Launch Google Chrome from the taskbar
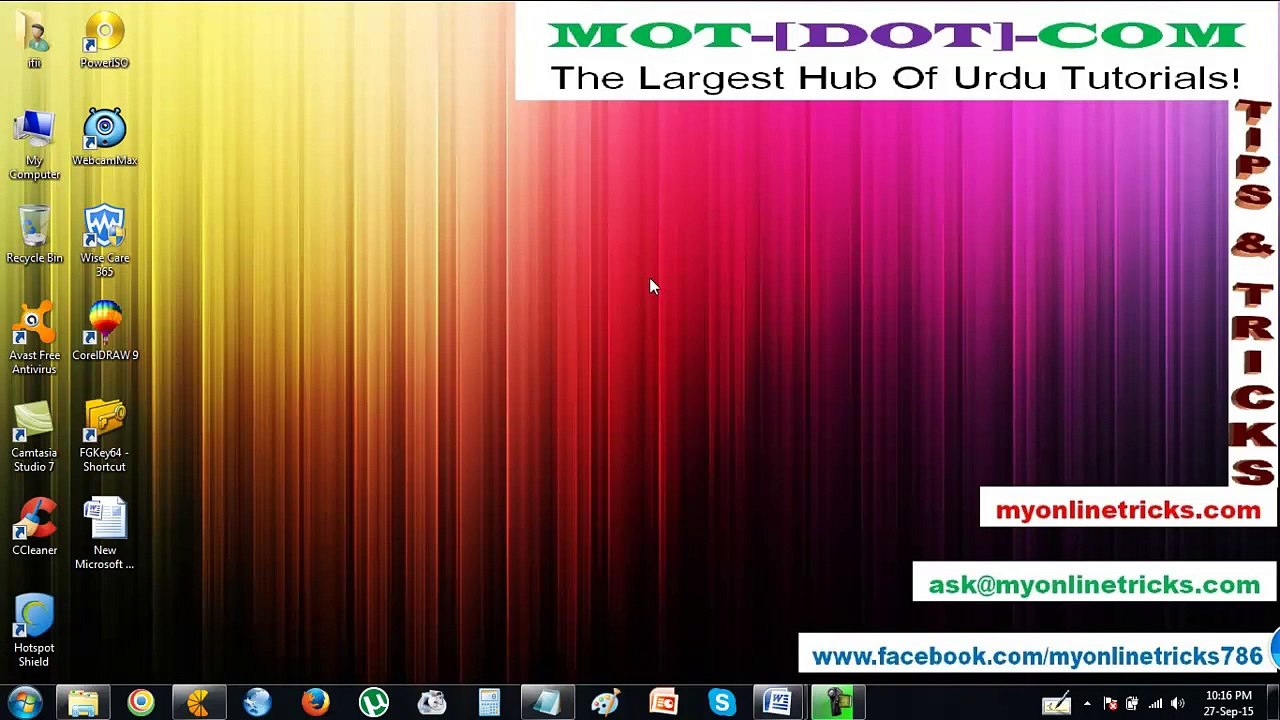 pos(141,703)
